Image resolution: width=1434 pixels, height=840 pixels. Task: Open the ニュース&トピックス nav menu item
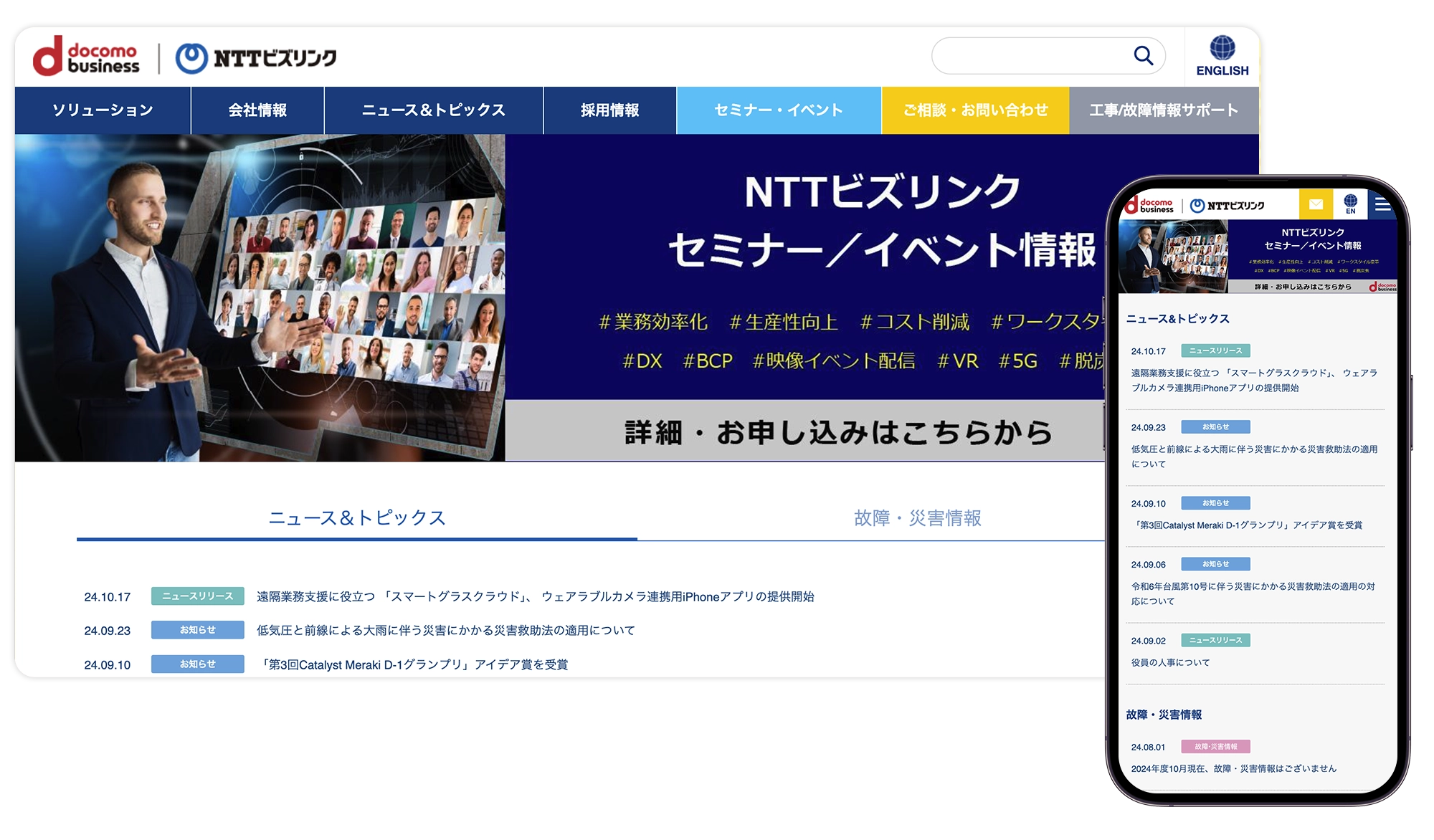point(434,110)
